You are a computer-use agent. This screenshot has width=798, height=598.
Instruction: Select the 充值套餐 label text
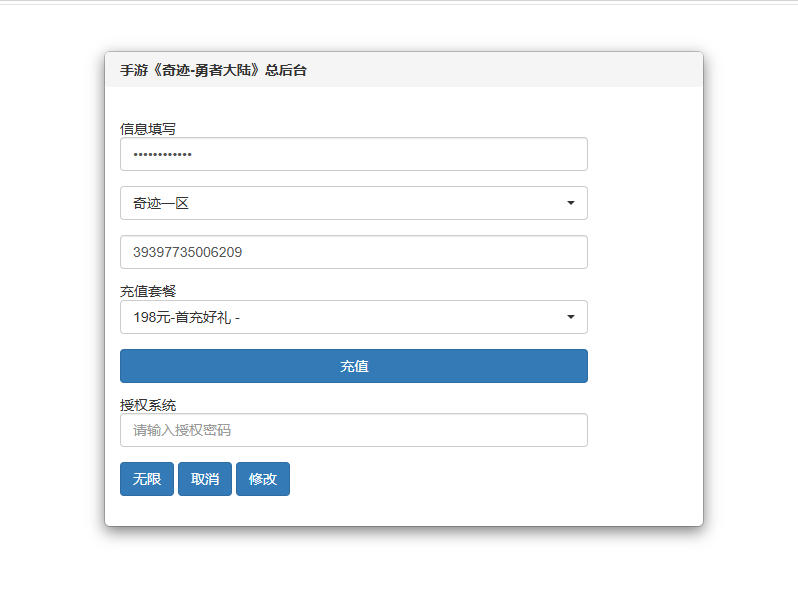tap(148, 291)
